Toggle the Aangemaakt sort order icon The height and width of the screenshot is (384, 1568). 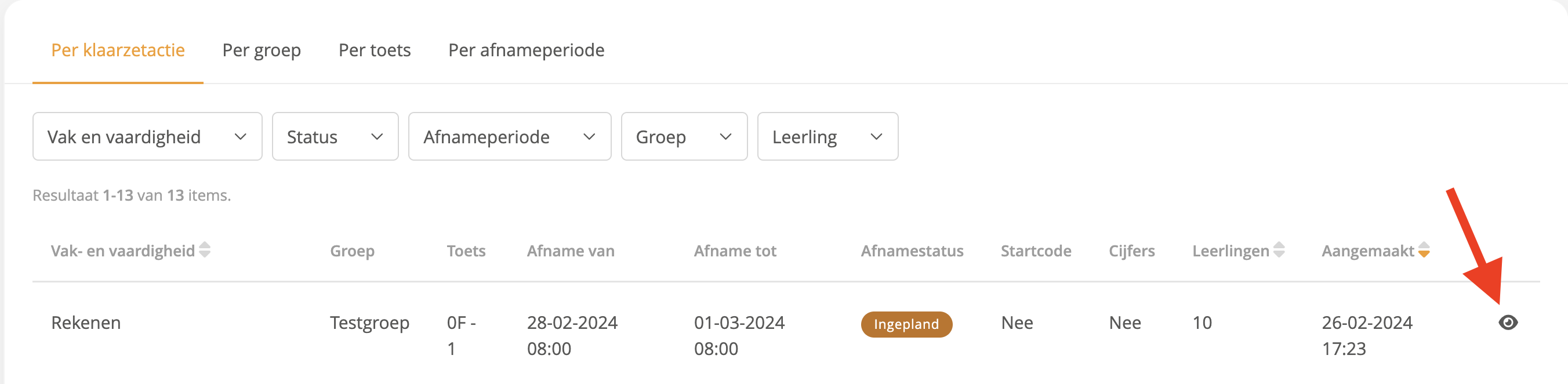coord(1424,250)
